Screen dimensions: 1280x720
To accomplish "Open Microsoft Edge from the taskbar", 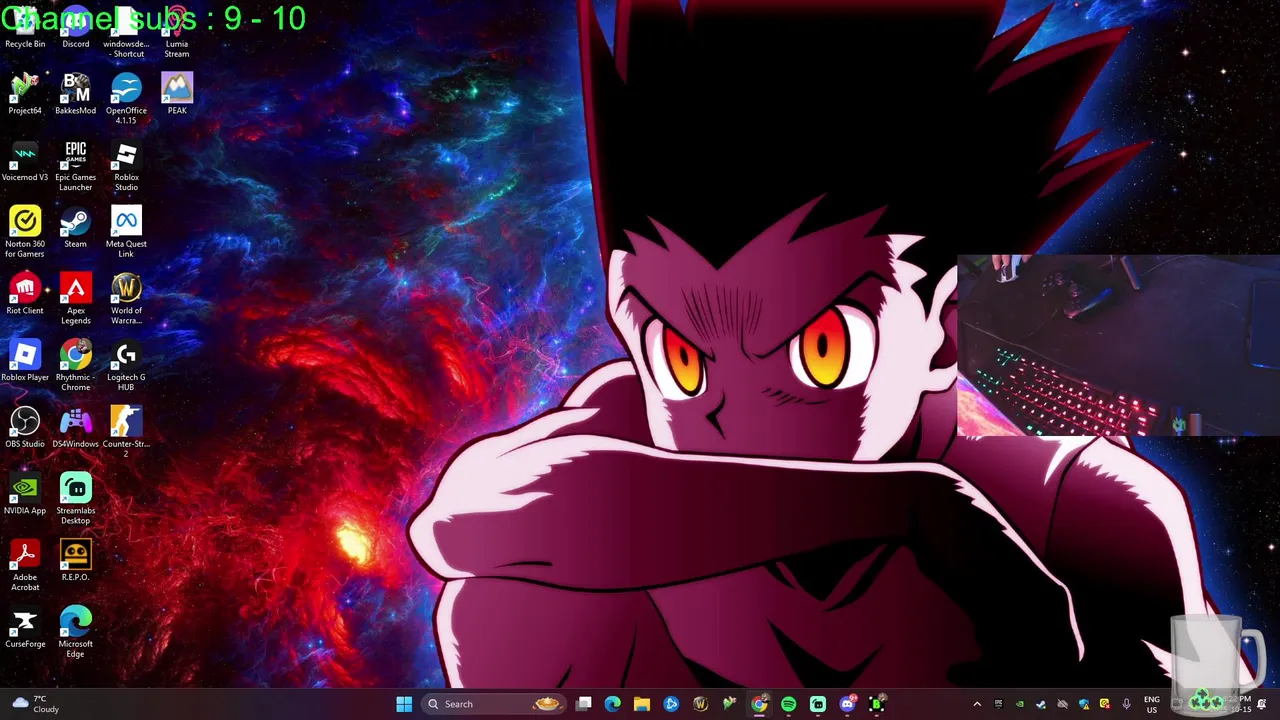I will click(x=613, y=704).
